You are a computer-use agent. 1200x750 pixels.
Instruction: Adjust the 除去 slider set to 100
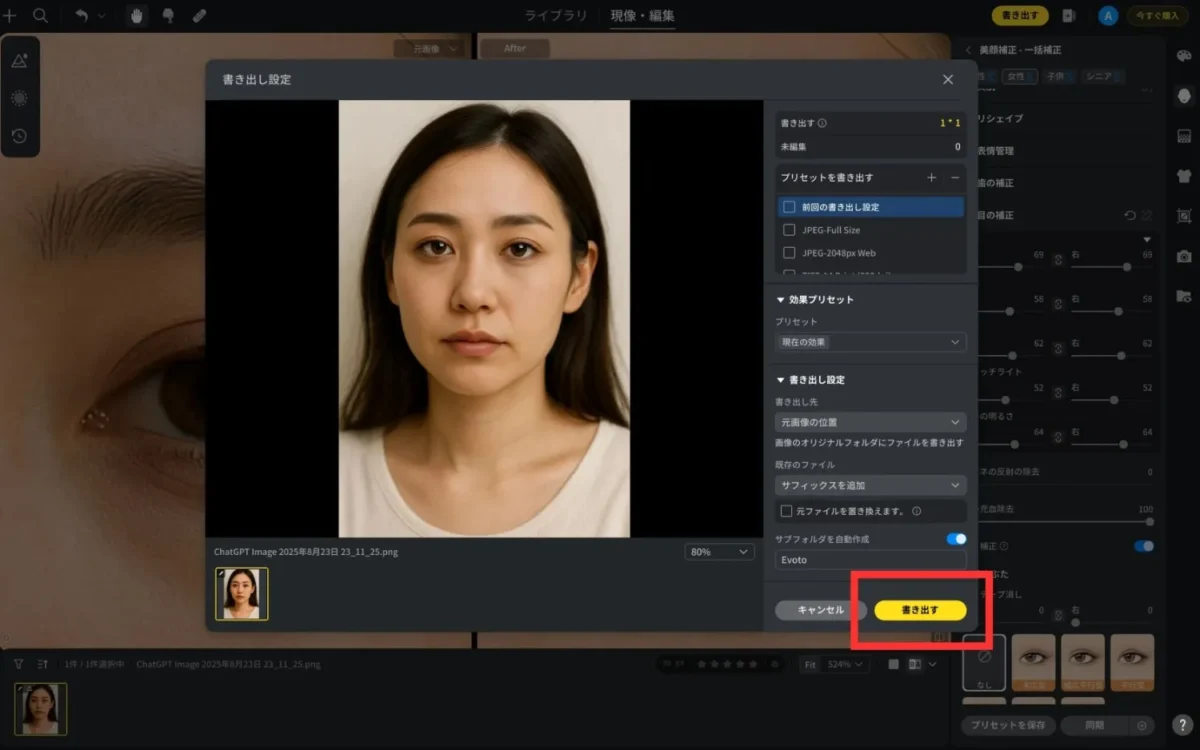1150,521
